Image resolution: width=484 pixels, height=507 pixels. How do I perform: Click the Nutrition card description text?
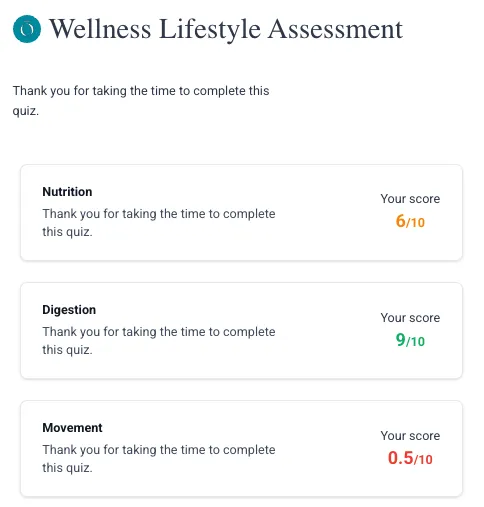[159, 223]
